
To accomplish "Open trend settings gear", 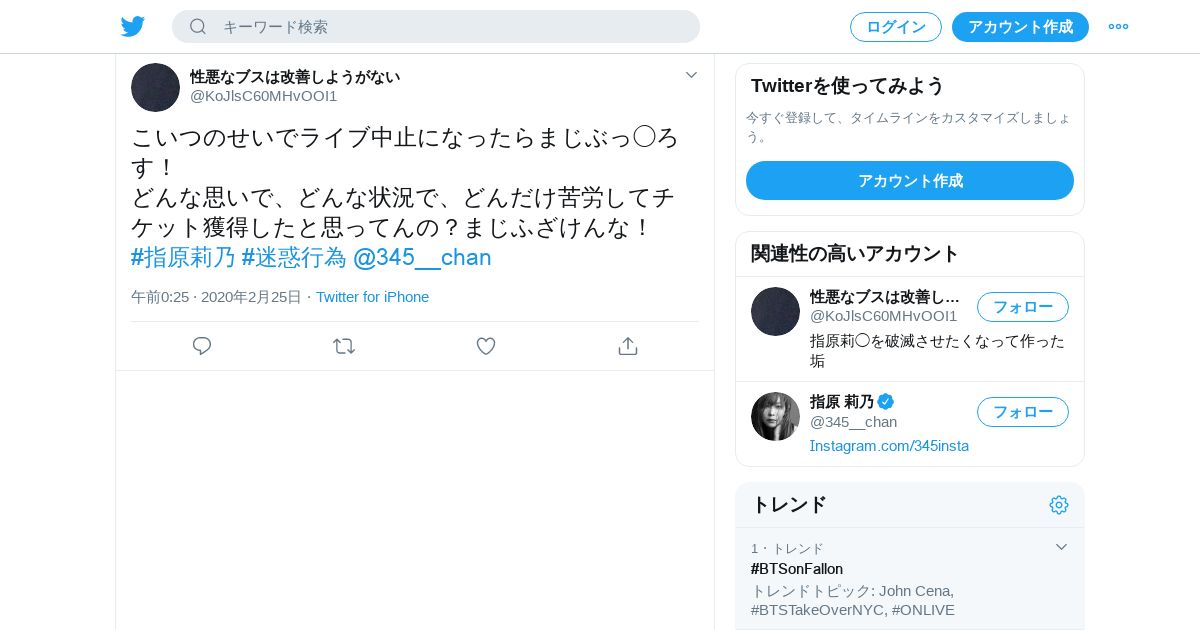I will 1059,505.
